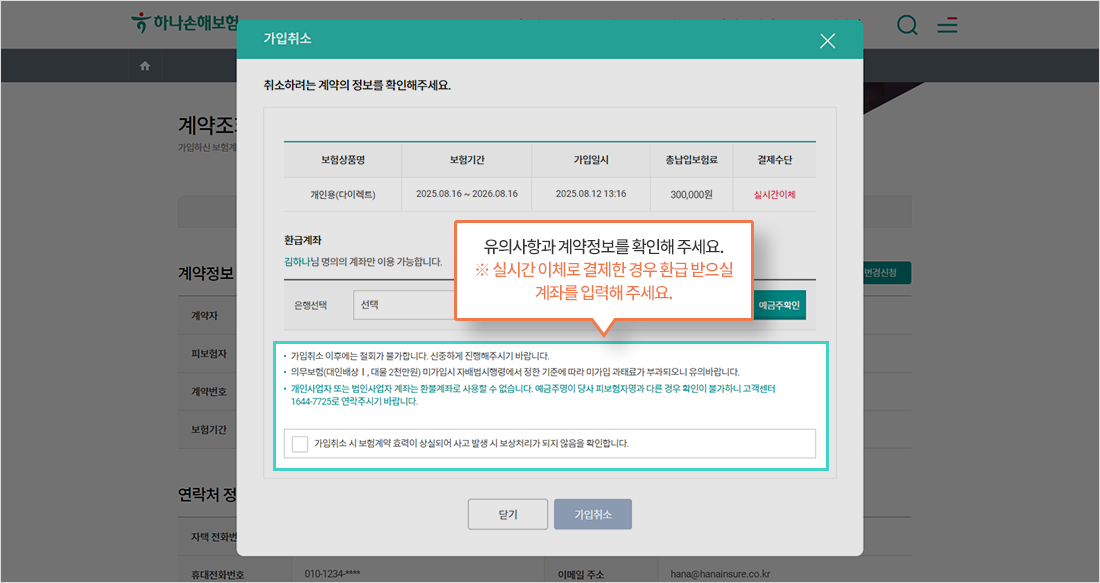
Task: Open the search magnifier icon in header
Action: (x=907, y=25)
